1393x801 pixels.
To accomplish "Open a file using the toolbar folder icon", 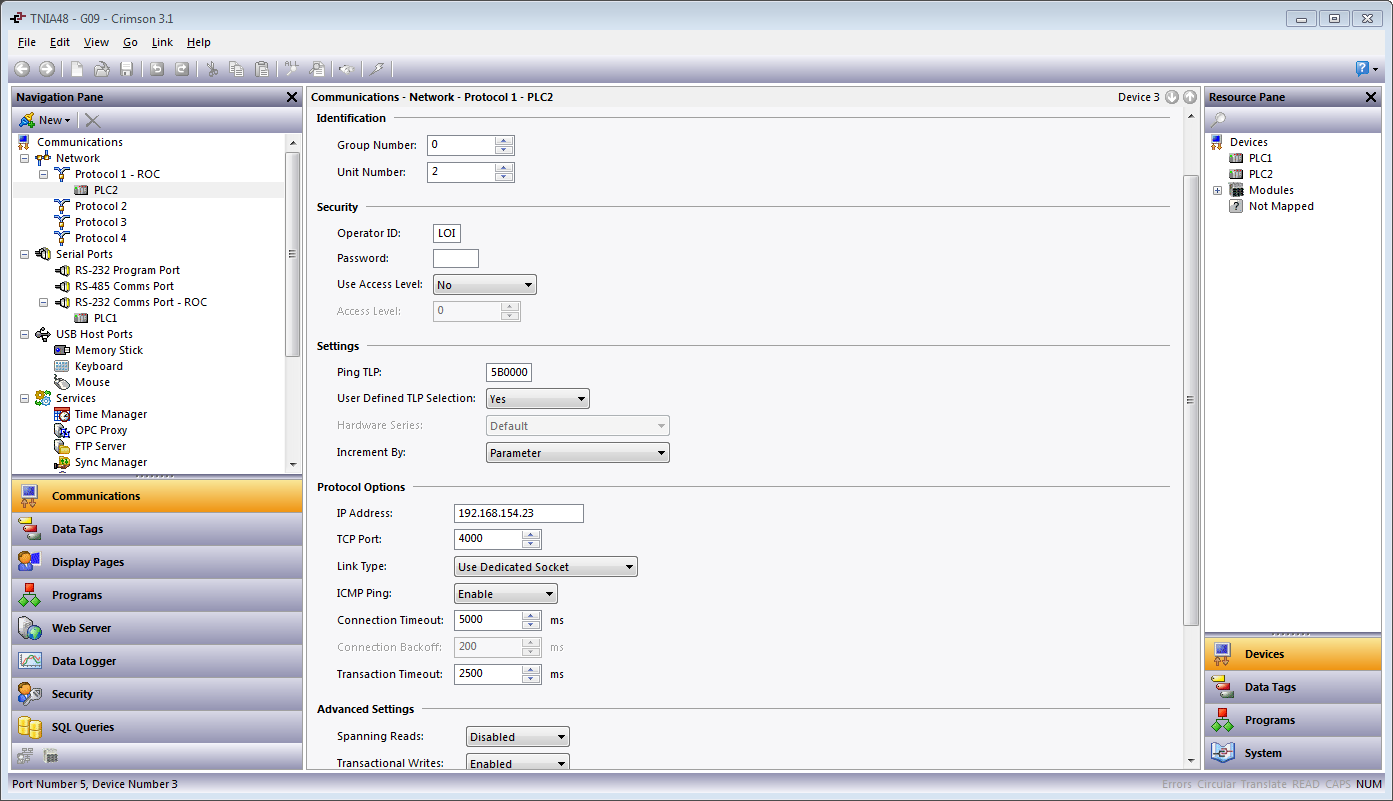I will [x=102, y=69].
